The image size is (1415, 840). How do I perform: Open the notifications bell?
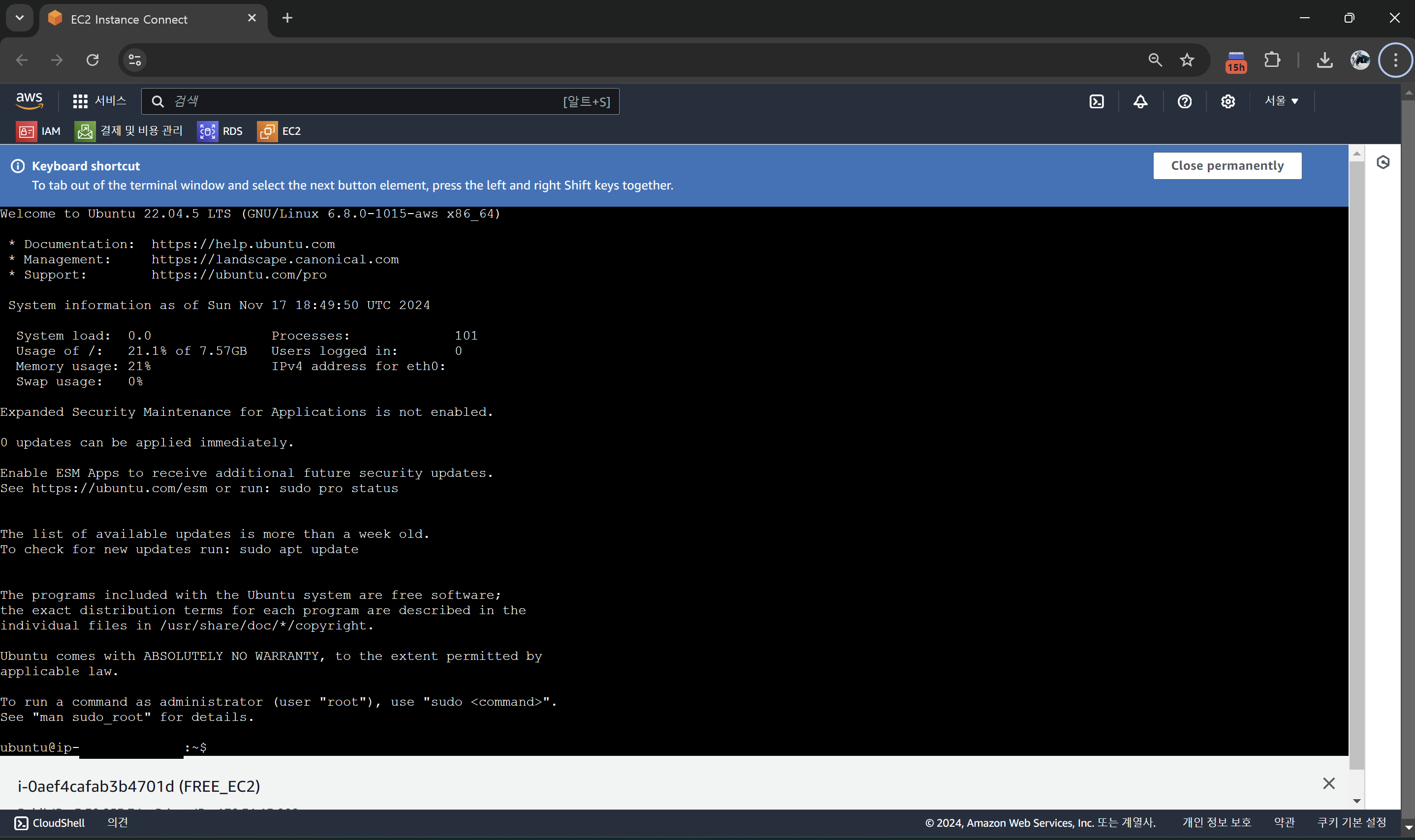[x=1140, y=101]
